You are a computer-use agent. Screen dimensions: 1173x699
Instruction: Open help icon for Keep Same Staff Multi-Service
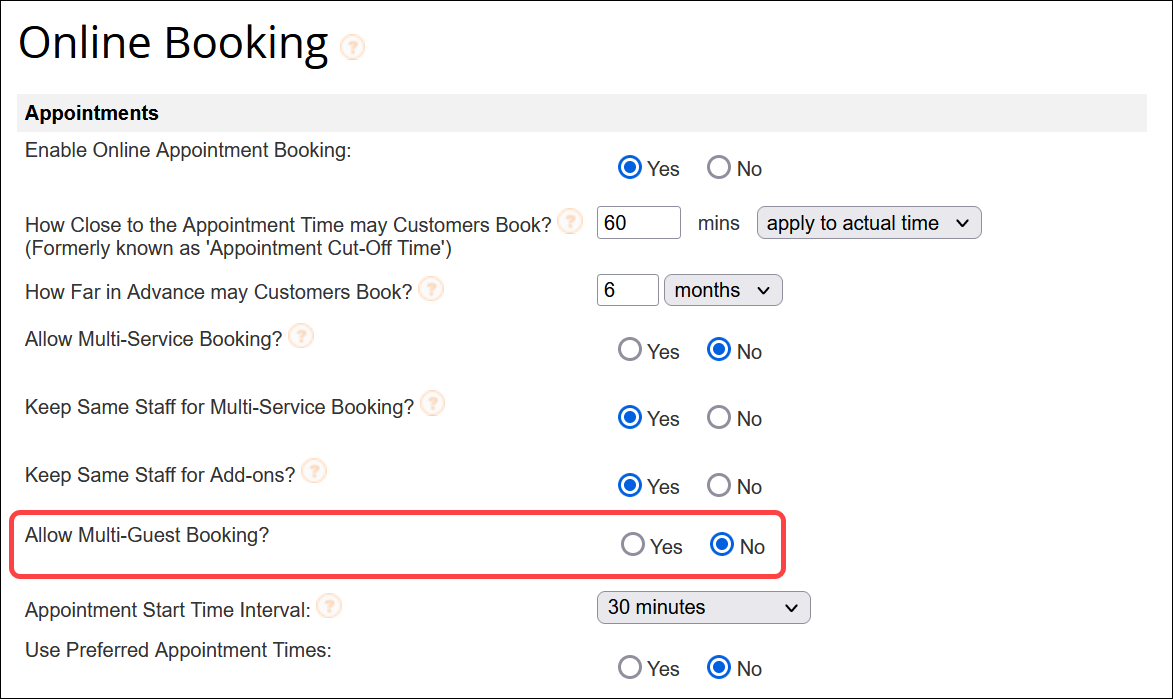[432, 403]
